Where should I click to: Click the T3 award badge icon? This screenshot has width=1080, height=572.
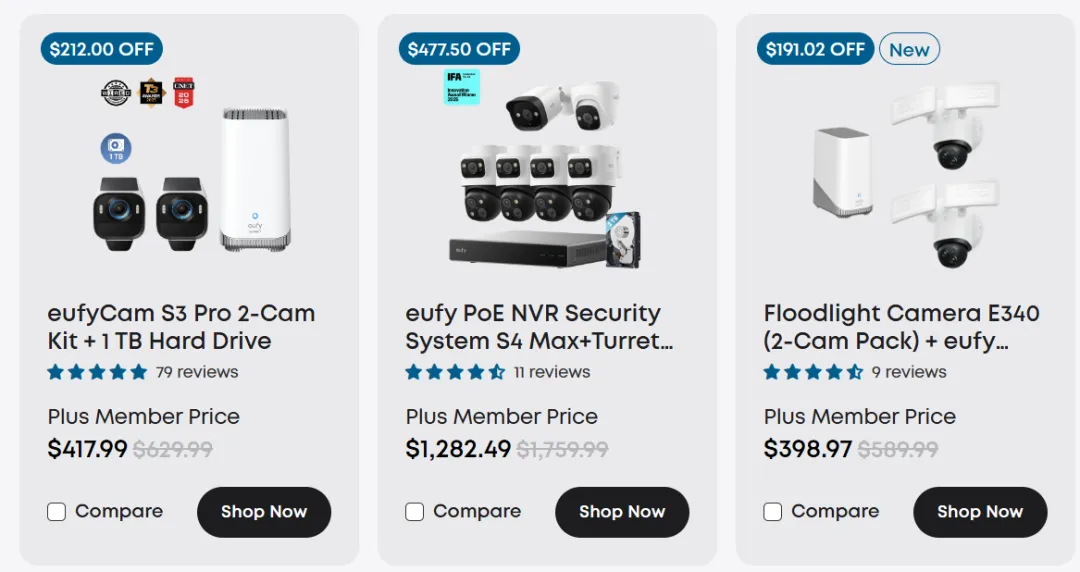150,92
